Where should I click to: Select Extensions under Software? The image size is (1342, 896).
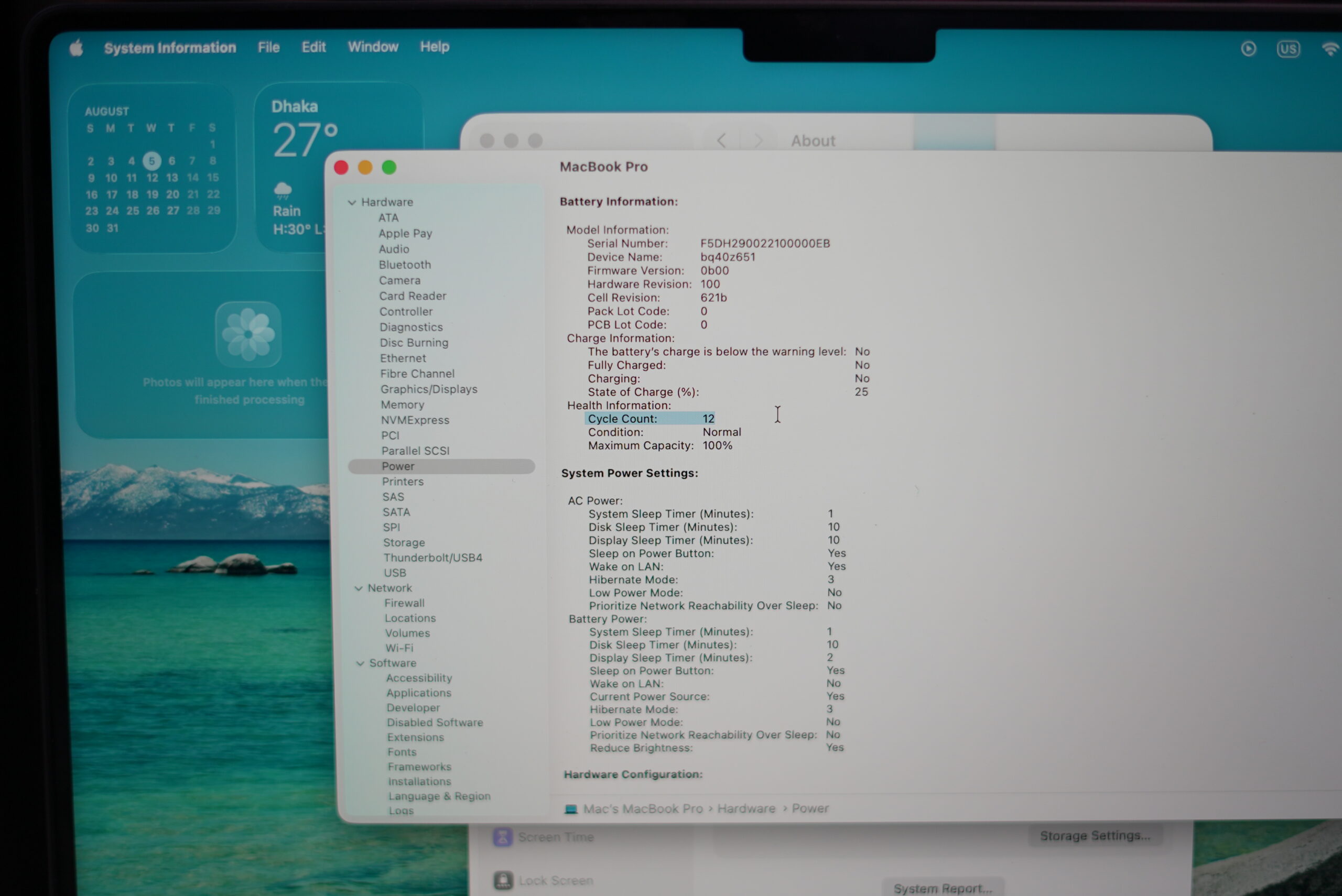click(x=415, y=738)
